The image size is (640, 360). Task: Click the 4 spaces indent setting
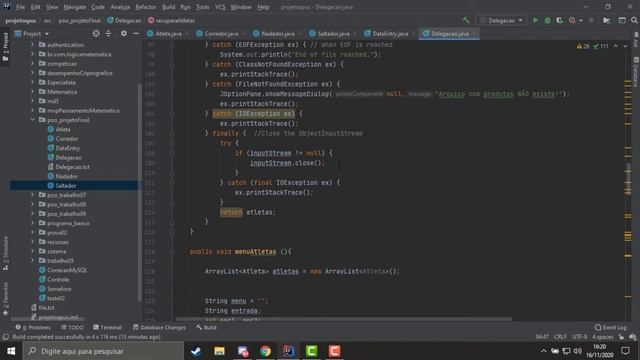point(602,337)
